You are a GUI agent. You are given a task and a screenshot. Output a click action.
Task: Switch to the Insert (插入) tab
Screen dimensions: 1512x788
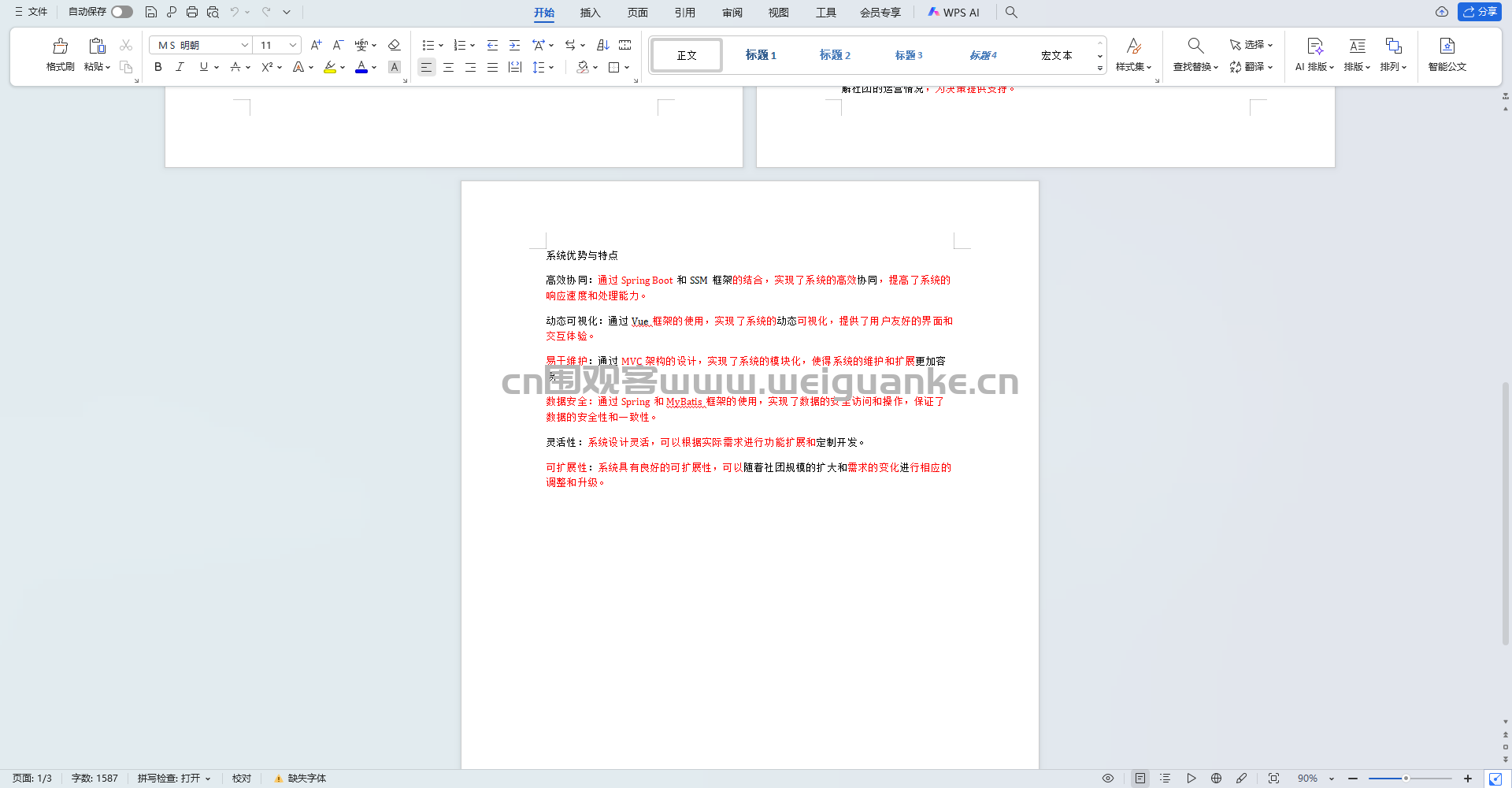(x=590, y=13)
